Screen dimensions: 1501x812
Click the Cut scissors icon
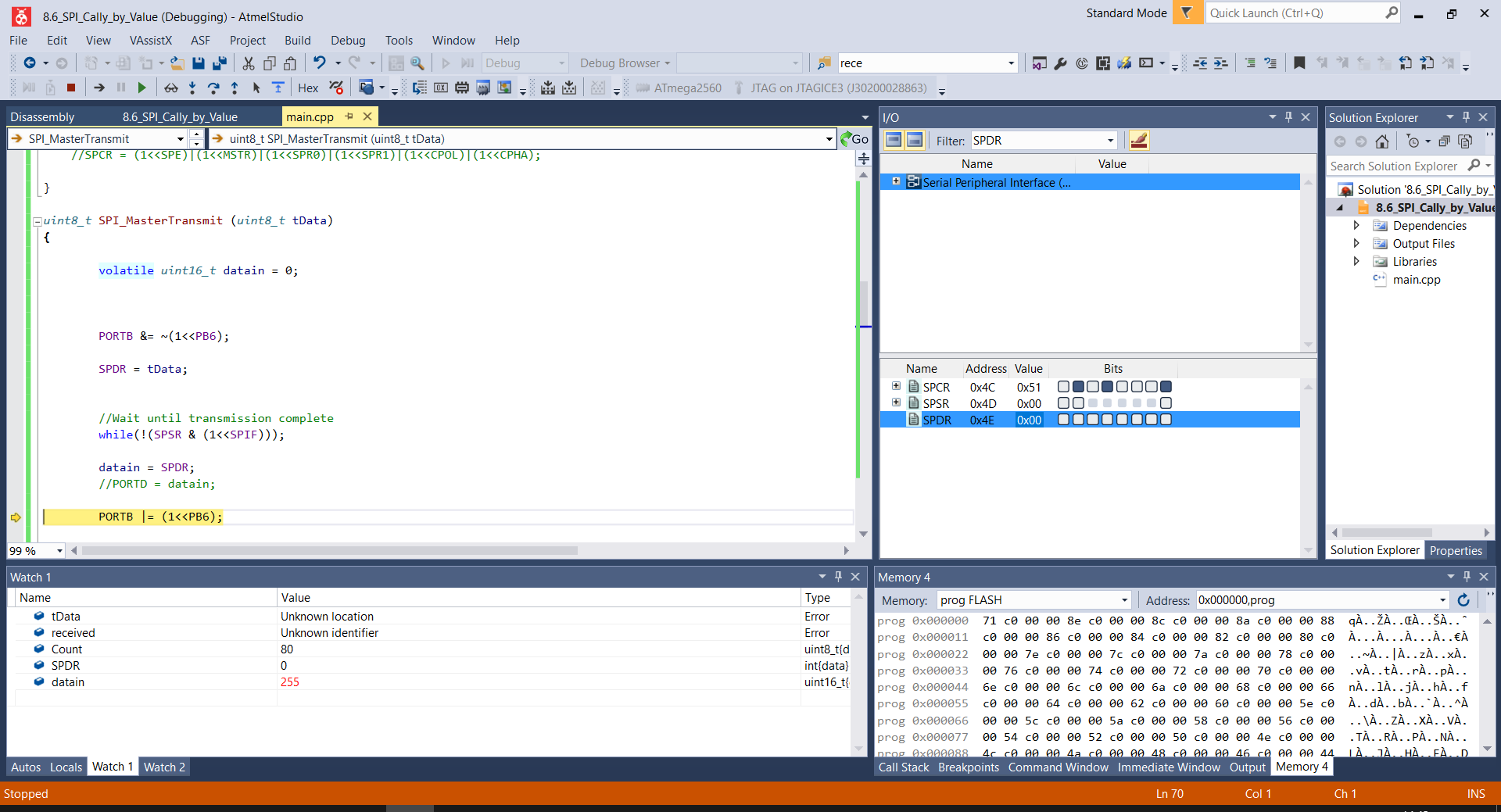[x=249, y=63]
